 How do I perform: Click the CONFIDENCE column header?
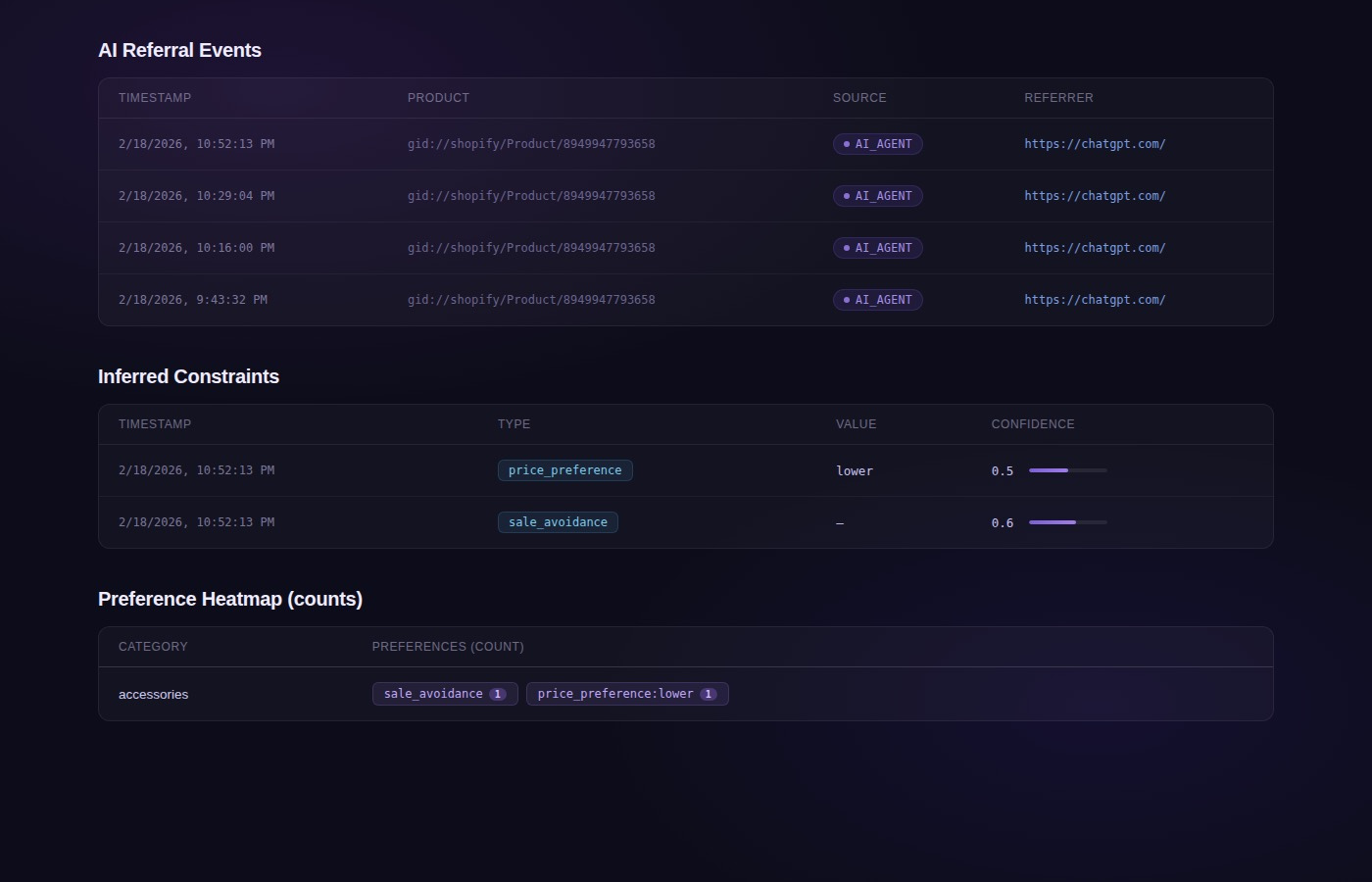click(1032, 423)
